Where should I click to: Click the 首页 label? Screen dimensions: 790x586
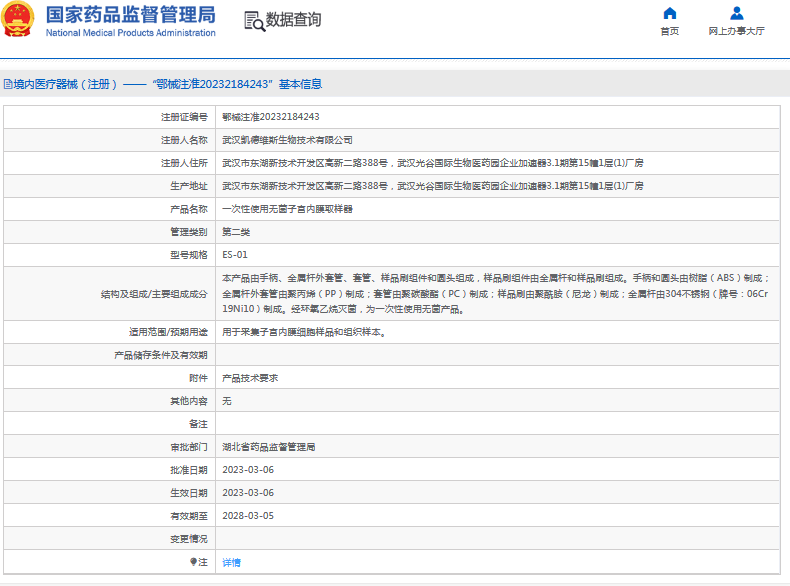tap(670, 31)
